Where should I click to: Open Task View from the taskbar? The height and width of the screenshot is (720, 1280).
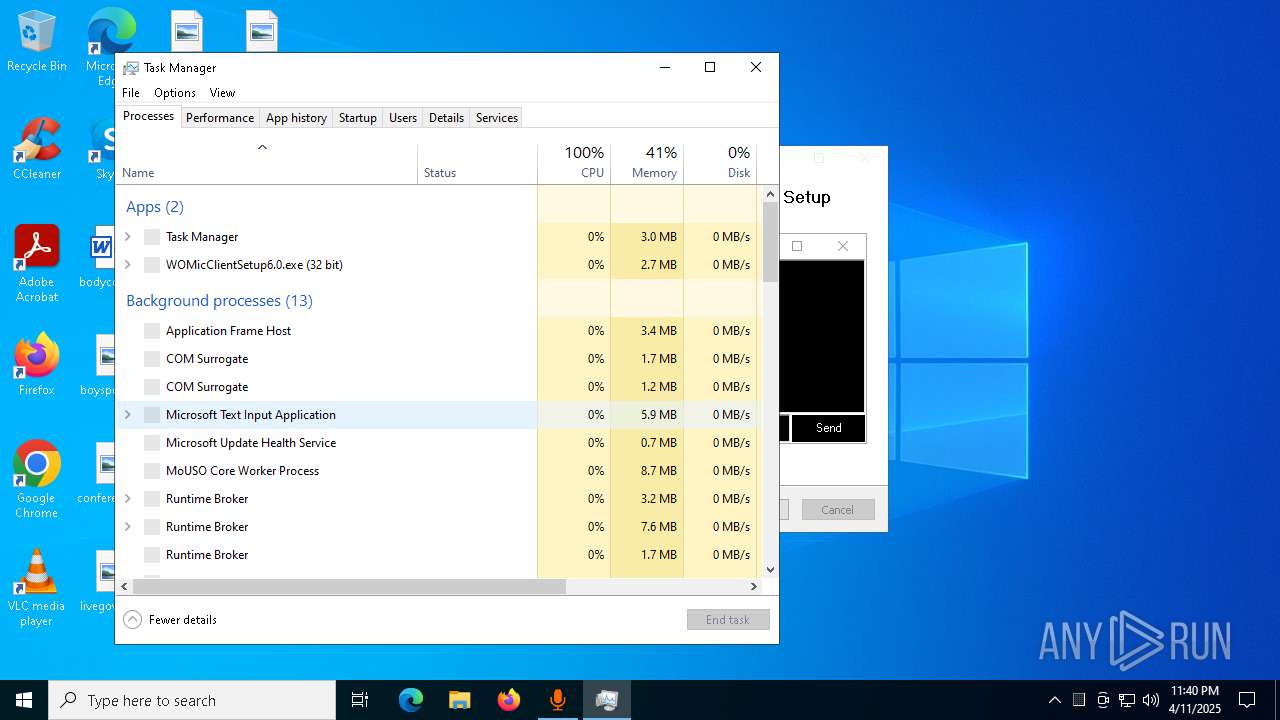click(360, 700)
